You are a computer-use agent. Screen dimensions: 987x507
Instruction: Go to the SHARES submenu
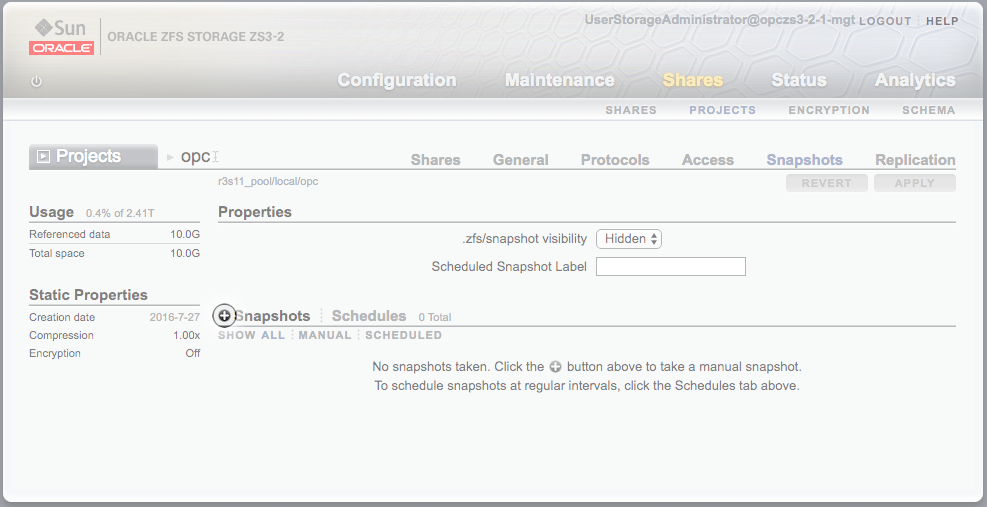tap(631, 110)
